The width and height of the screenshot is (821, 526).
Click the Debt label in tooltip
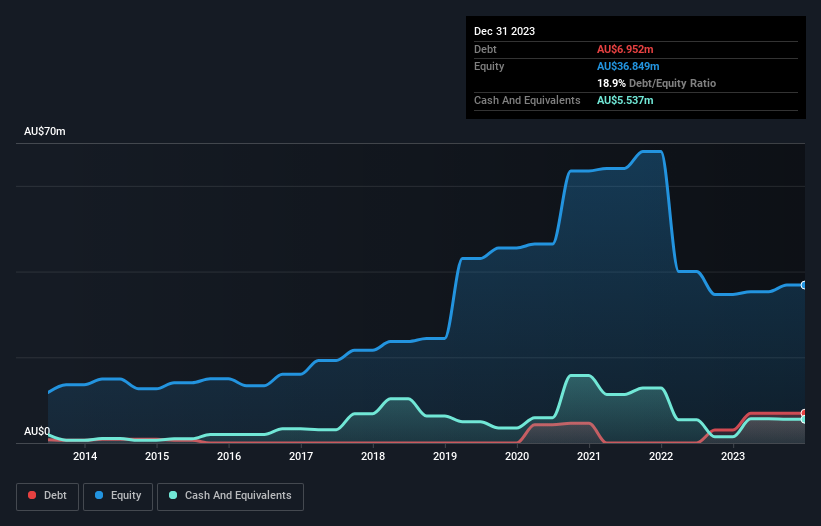click(x=485, y=49)
